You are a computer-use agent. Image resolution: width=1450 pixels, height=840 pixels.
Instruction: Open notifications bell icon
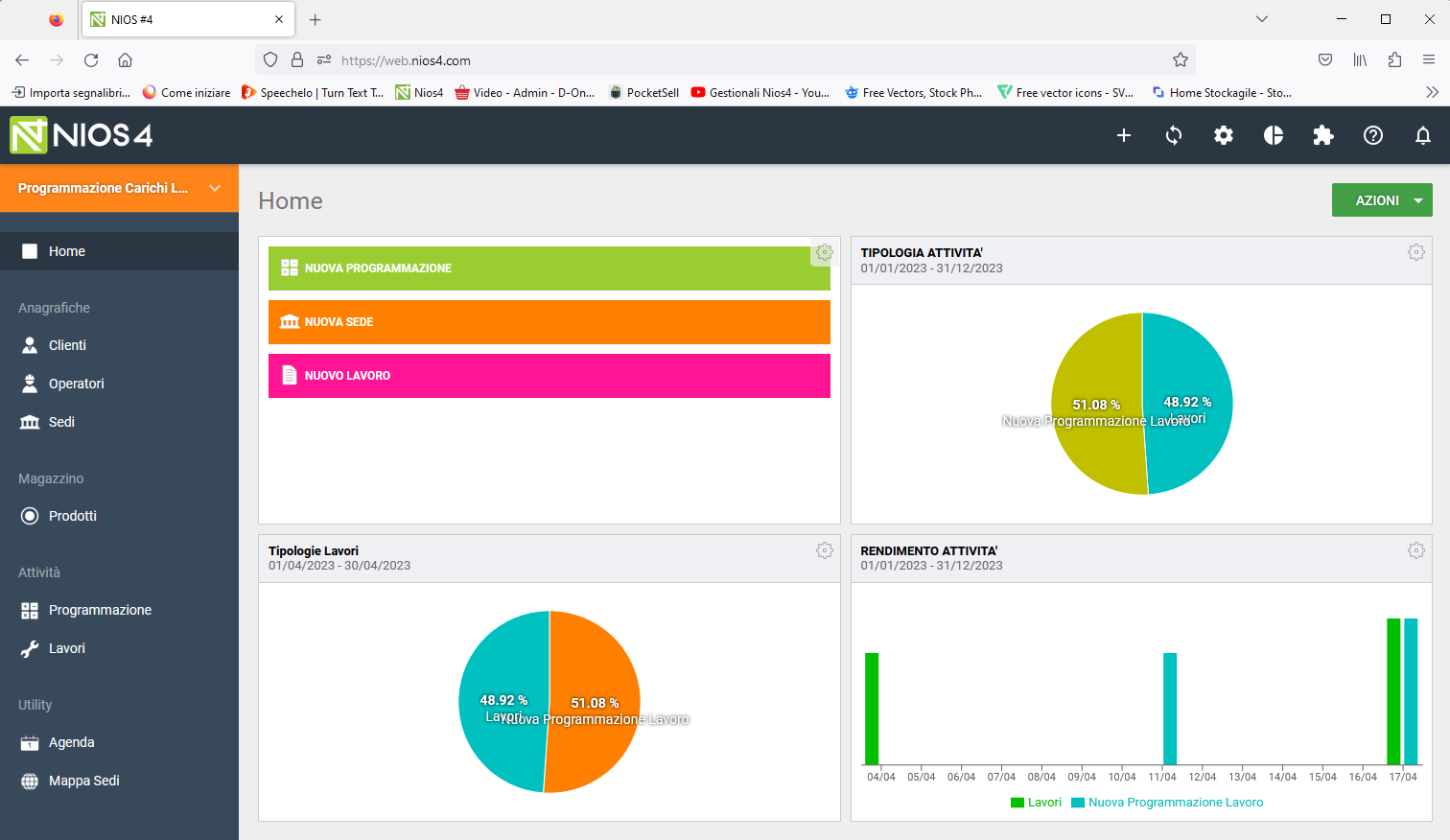(1423, 135)
